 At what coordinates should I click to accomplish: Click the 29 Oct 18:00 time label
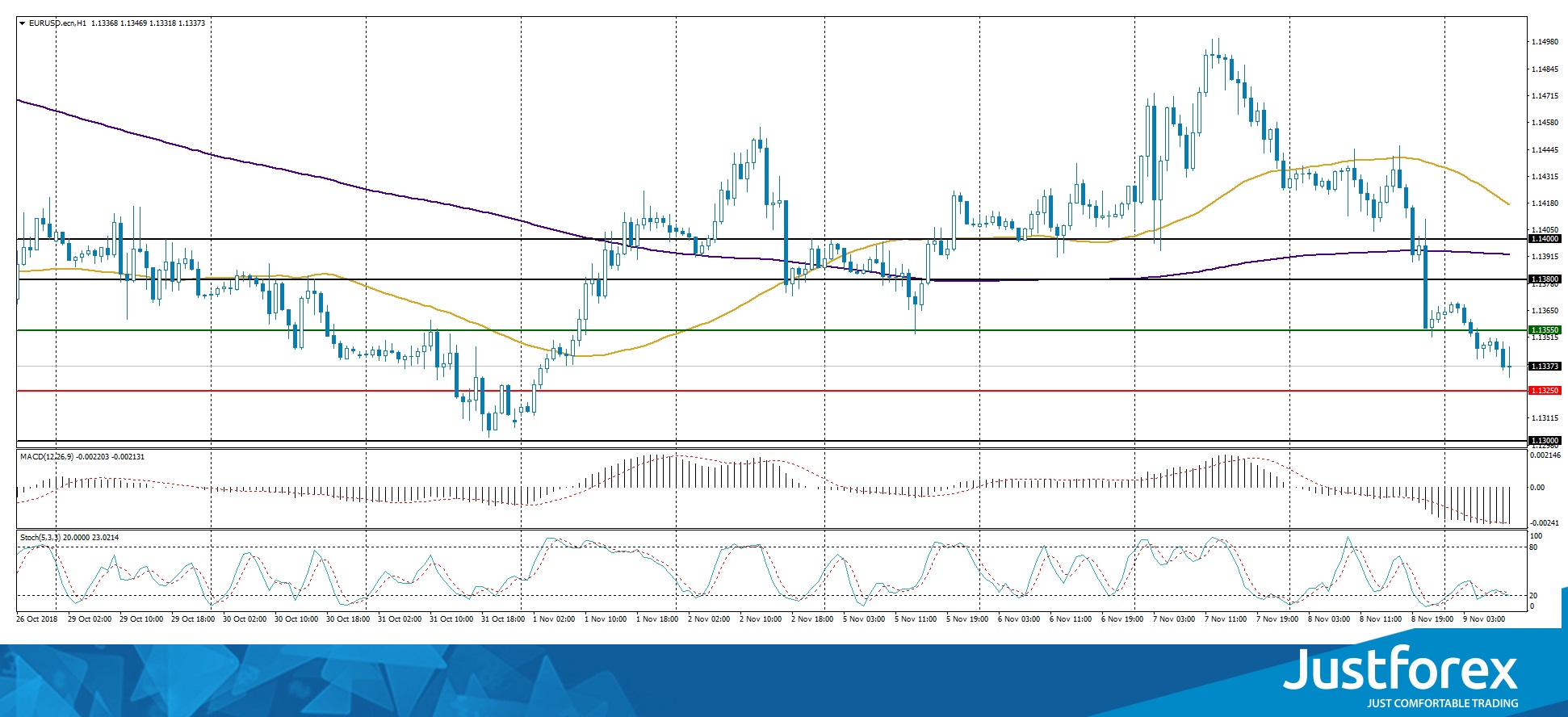(193, 619)
